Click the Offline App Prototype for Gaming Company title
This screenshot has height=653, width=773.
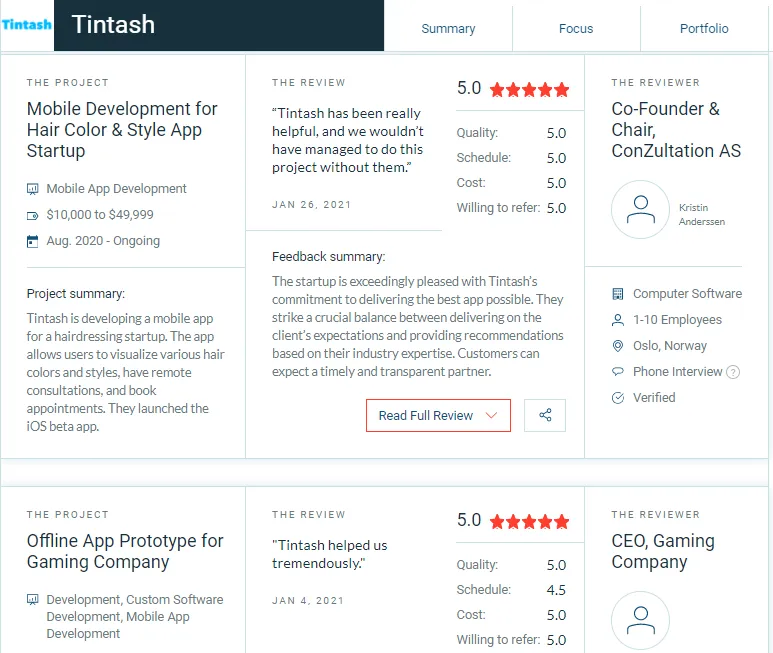125,551
